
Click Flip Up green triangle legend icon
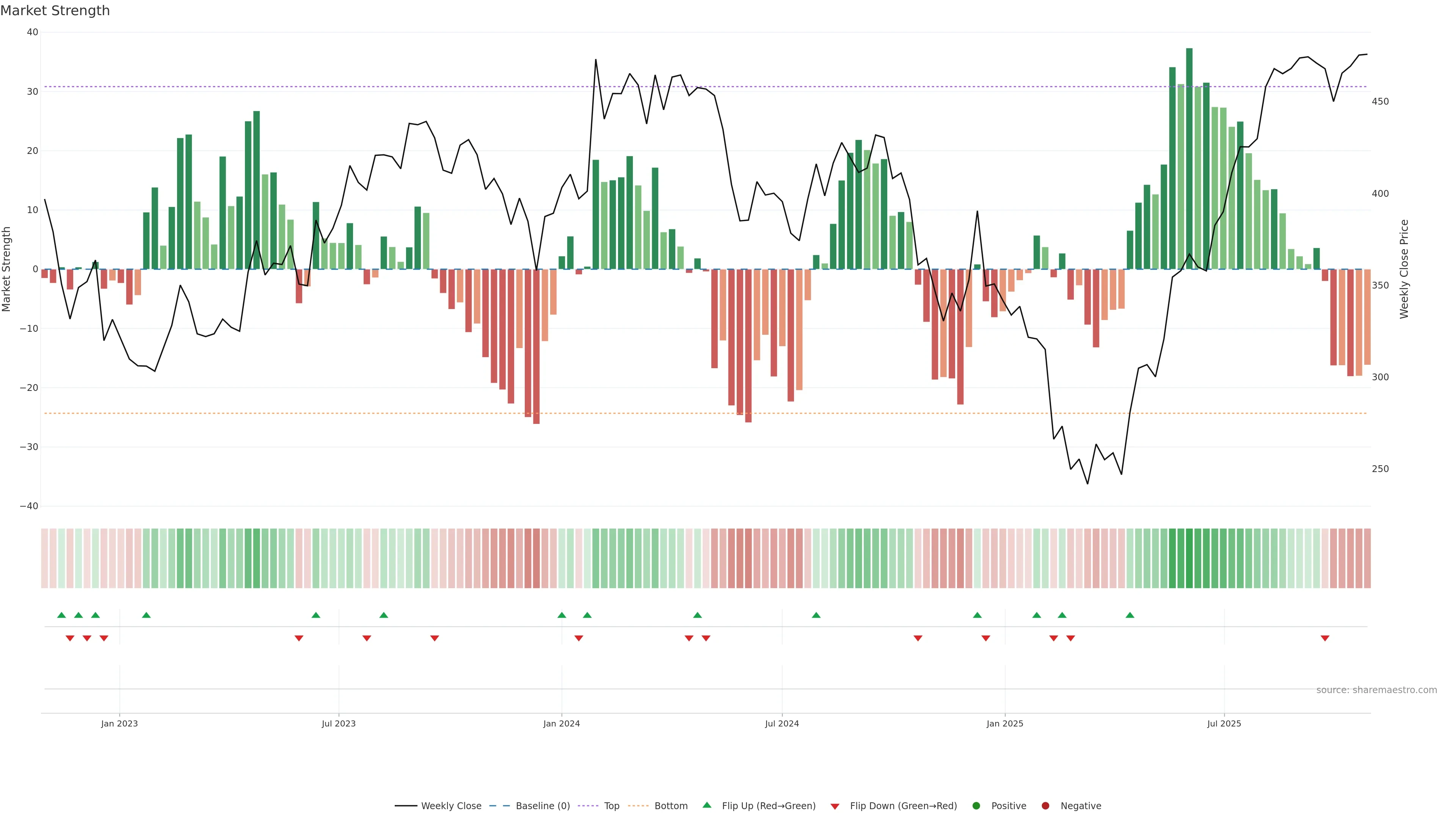coord(706,805)
